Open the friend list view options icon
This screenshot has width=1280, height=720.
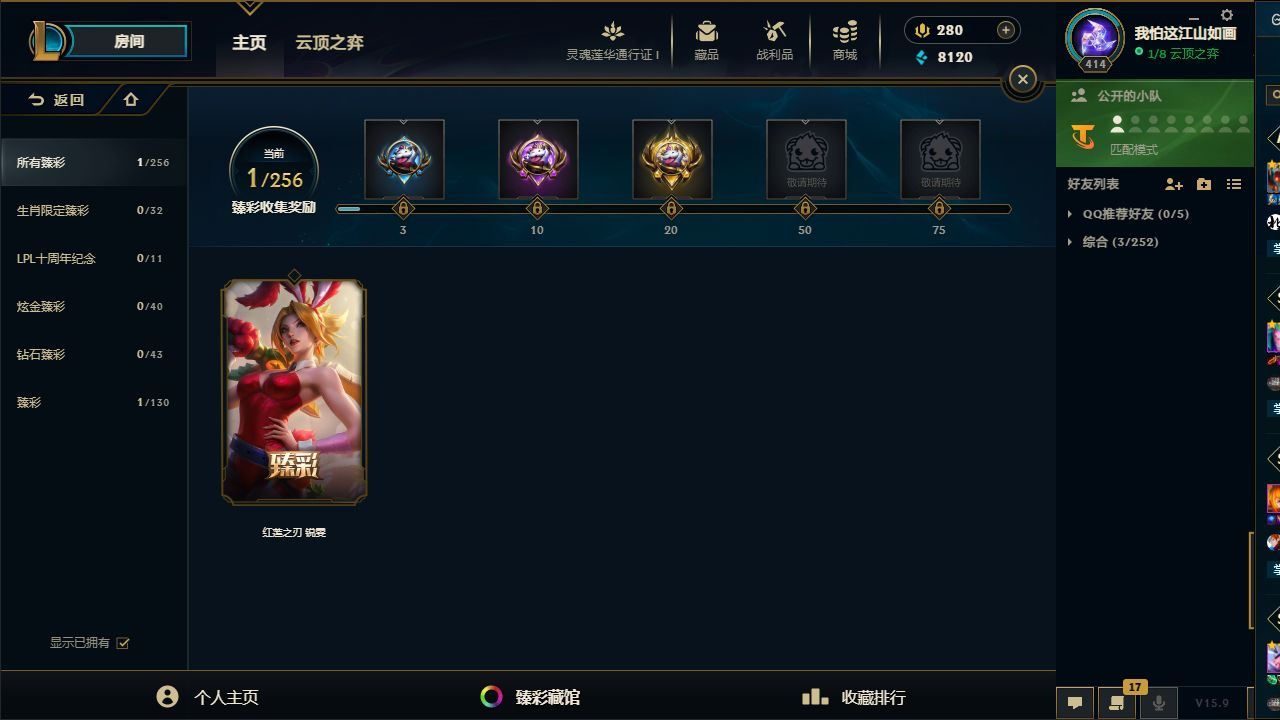[1234, 184]
